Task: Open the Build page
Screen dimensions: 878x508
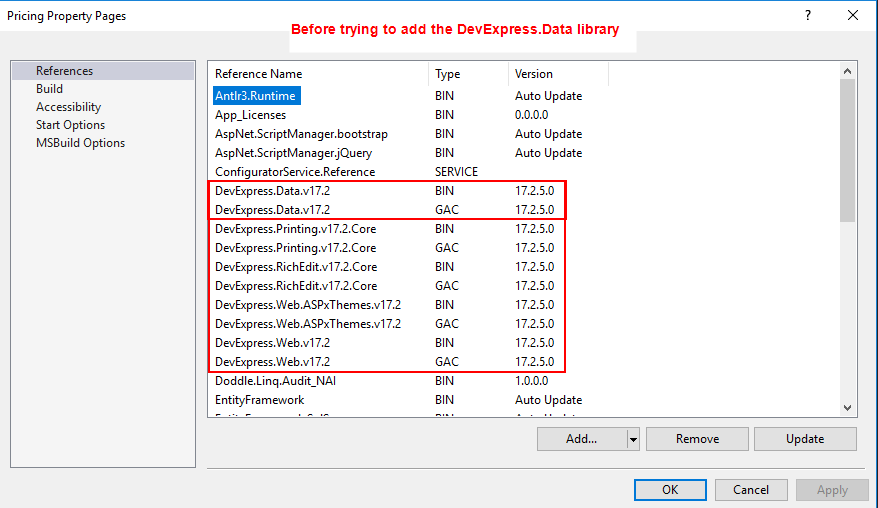Action: 49,88
